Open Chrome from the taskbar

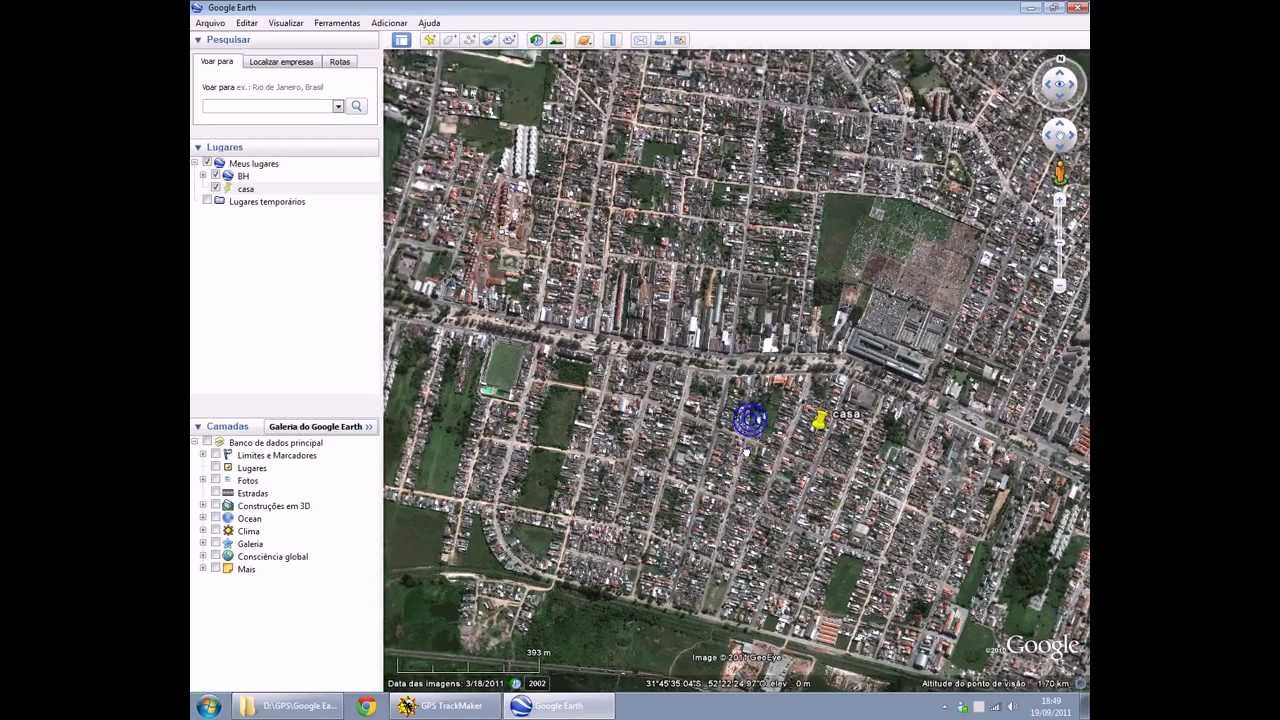click(x=367, y=706)
